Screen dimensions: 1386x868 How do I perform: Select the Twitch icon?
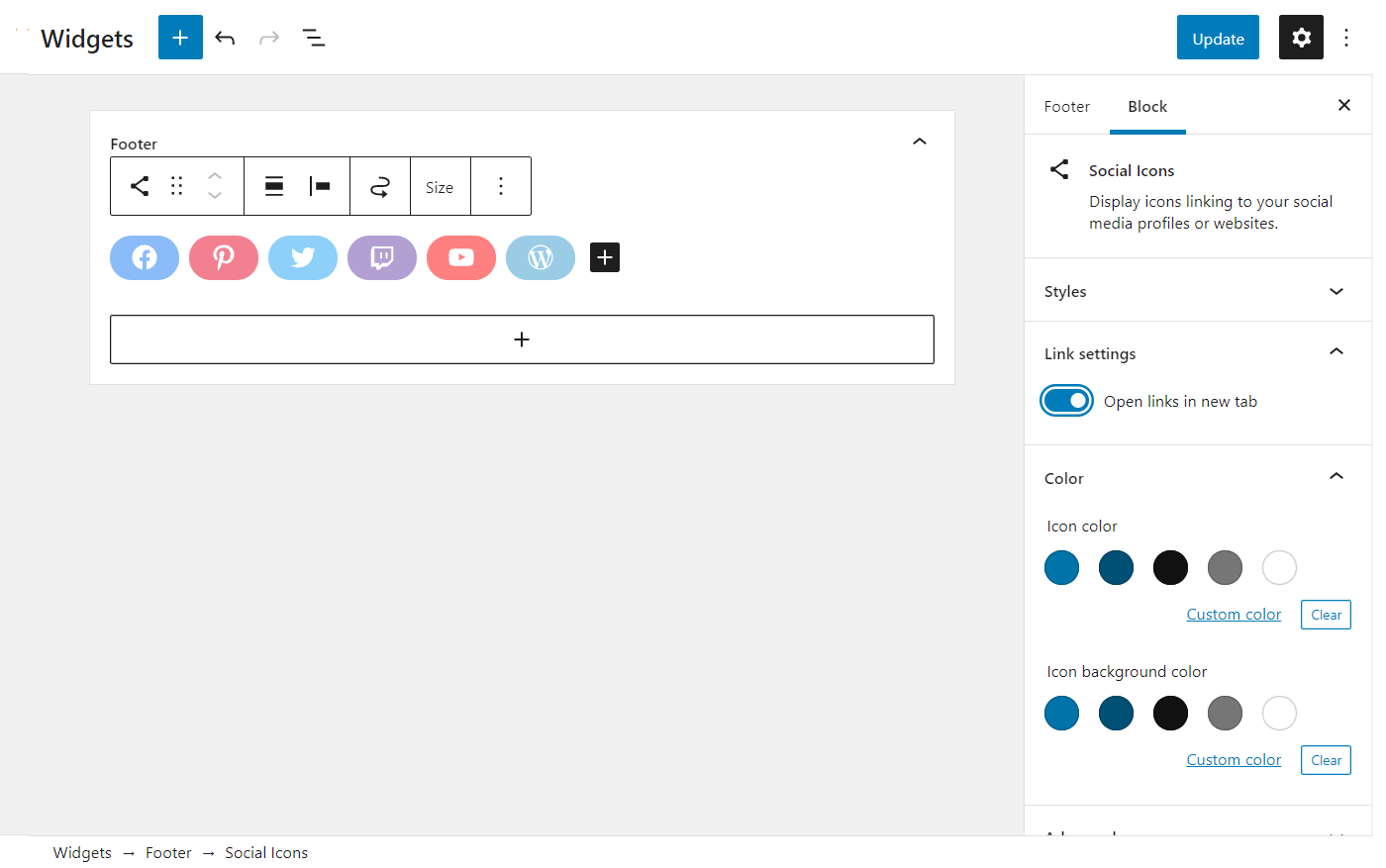tap(382, 257)
